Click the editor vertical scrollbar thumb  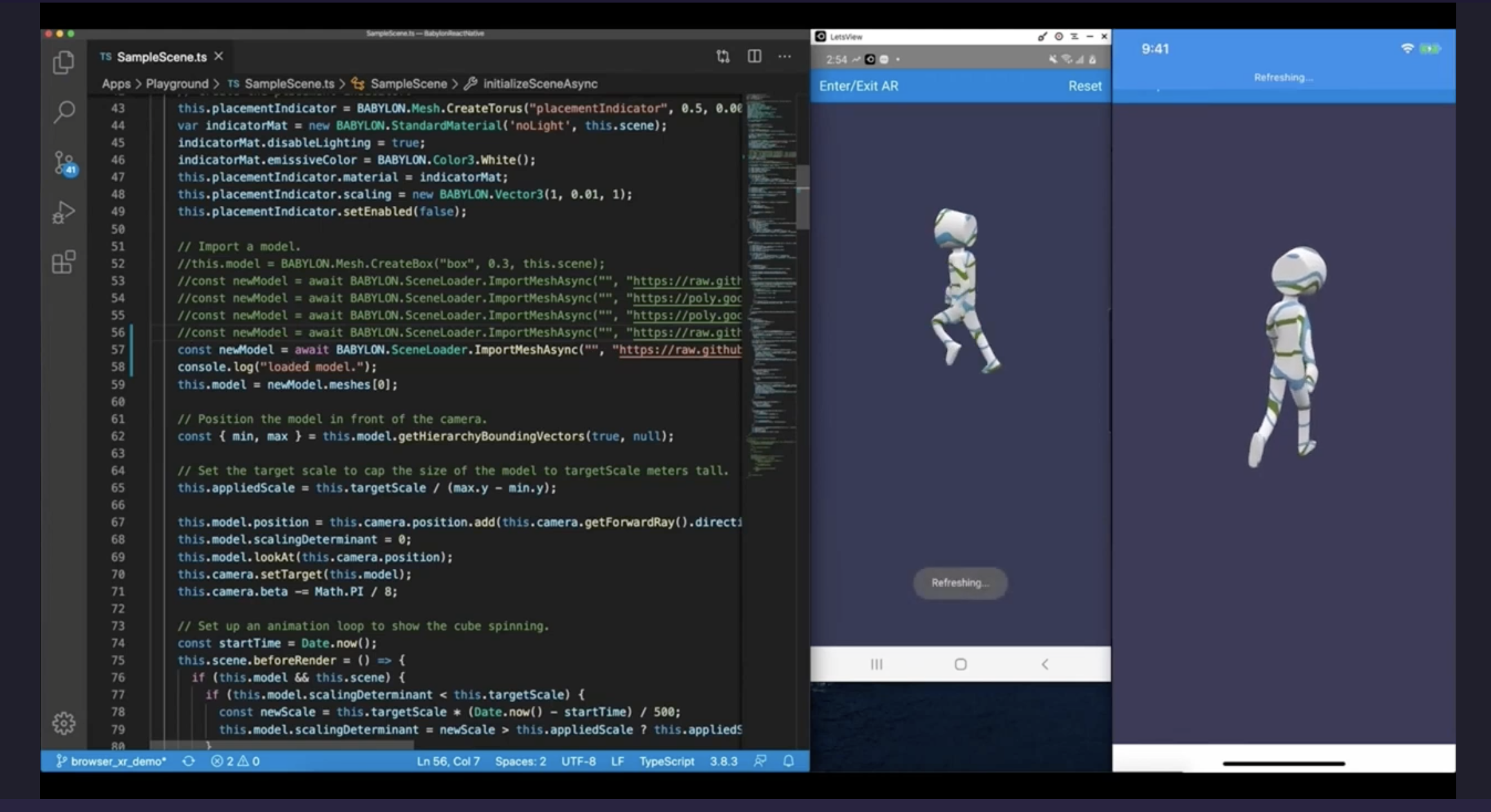802,198
